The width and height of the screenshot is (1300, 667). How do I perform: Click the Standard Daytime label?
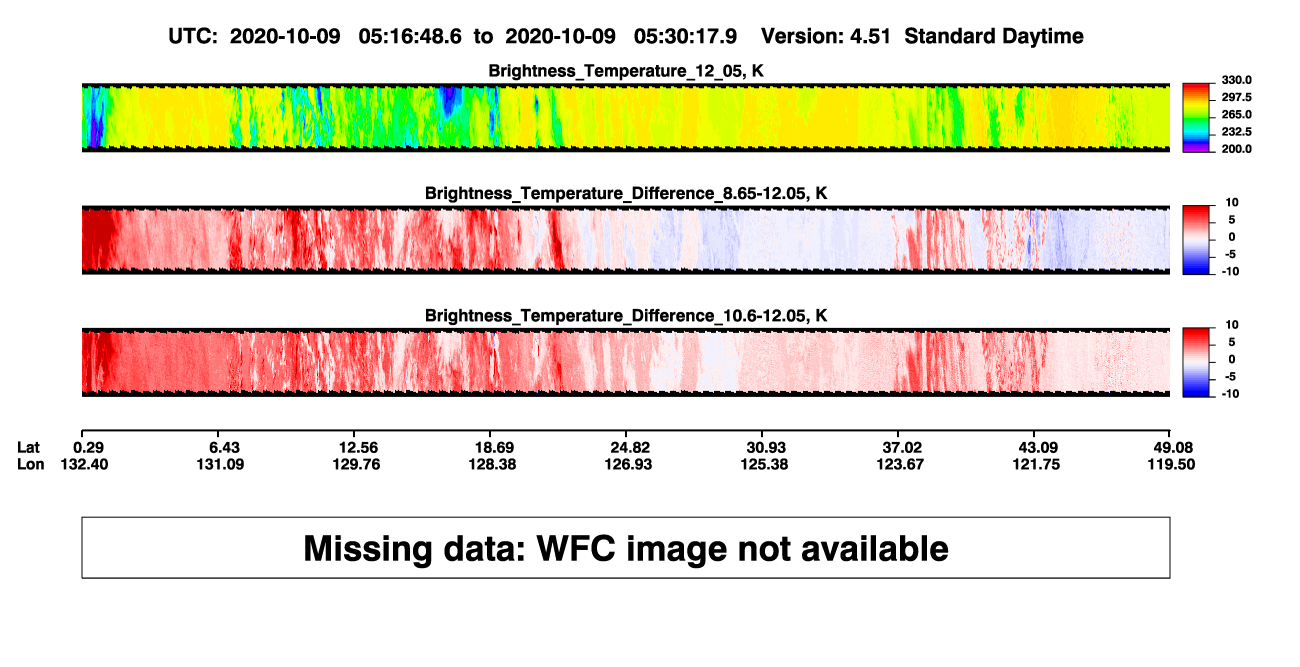coord(994,37)
